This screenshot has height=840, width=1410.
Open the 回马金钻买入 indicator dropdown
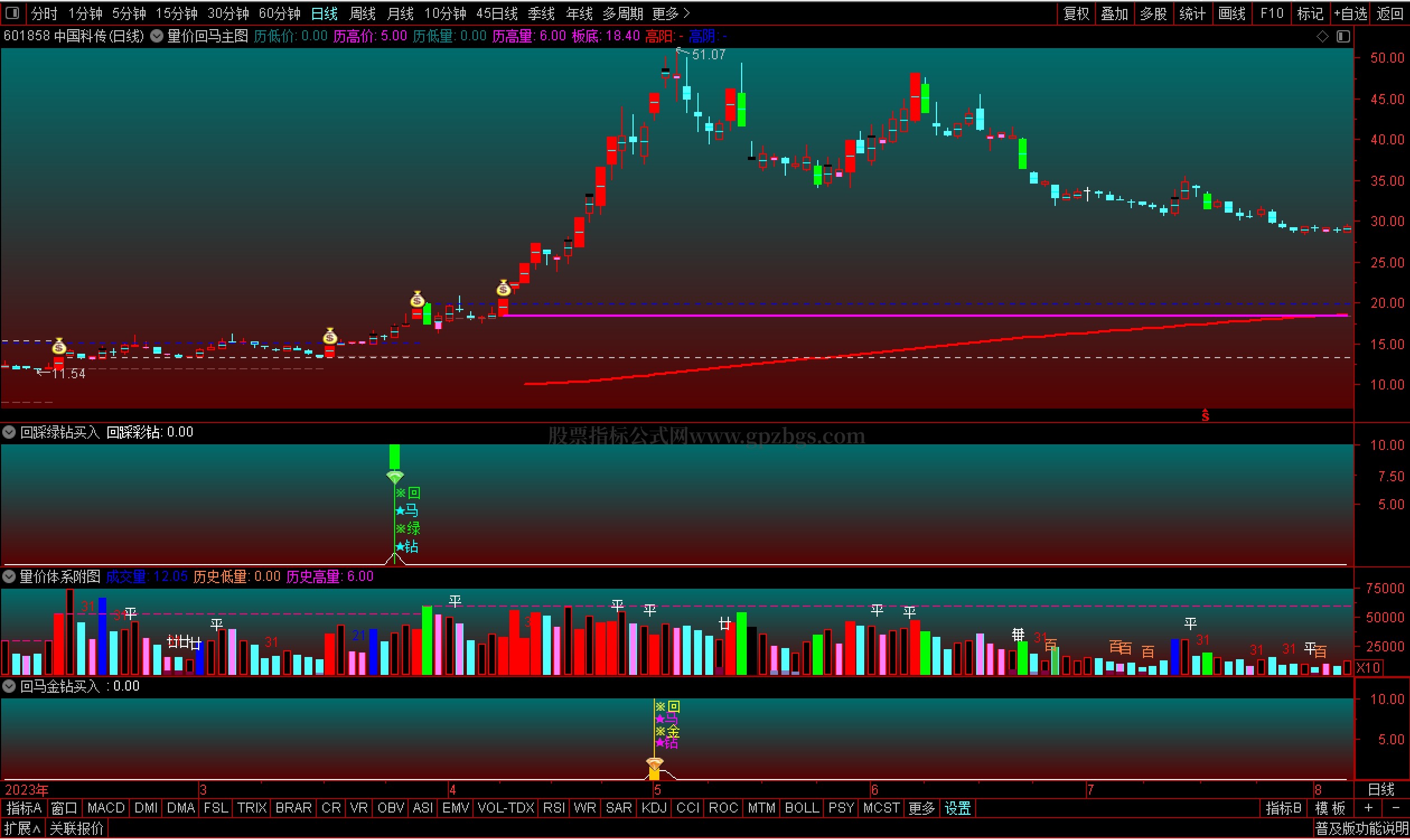(9, 687)
